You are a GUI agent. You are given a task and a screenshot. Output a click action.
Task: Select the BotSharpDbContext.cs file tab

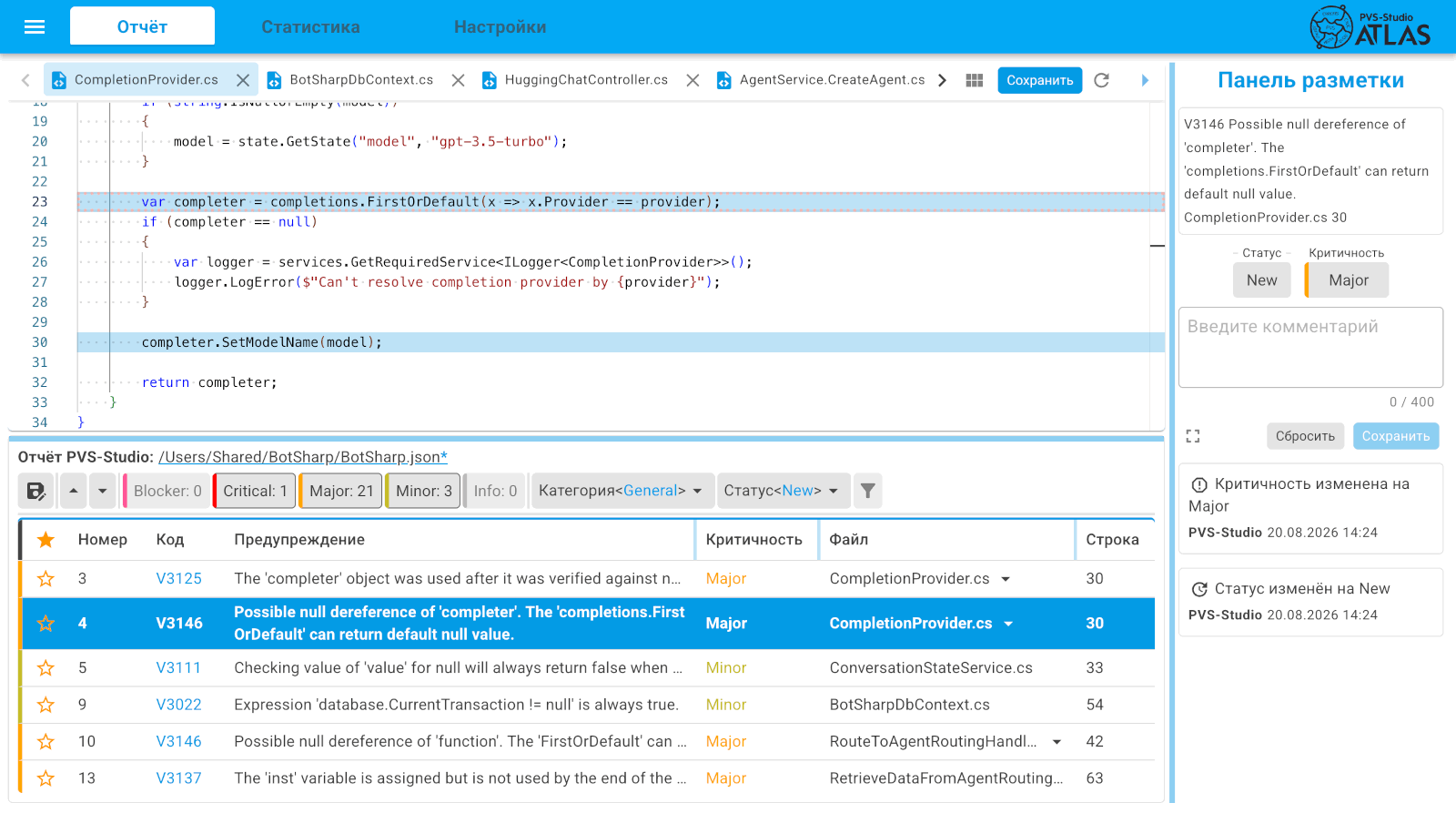point(361,80)
